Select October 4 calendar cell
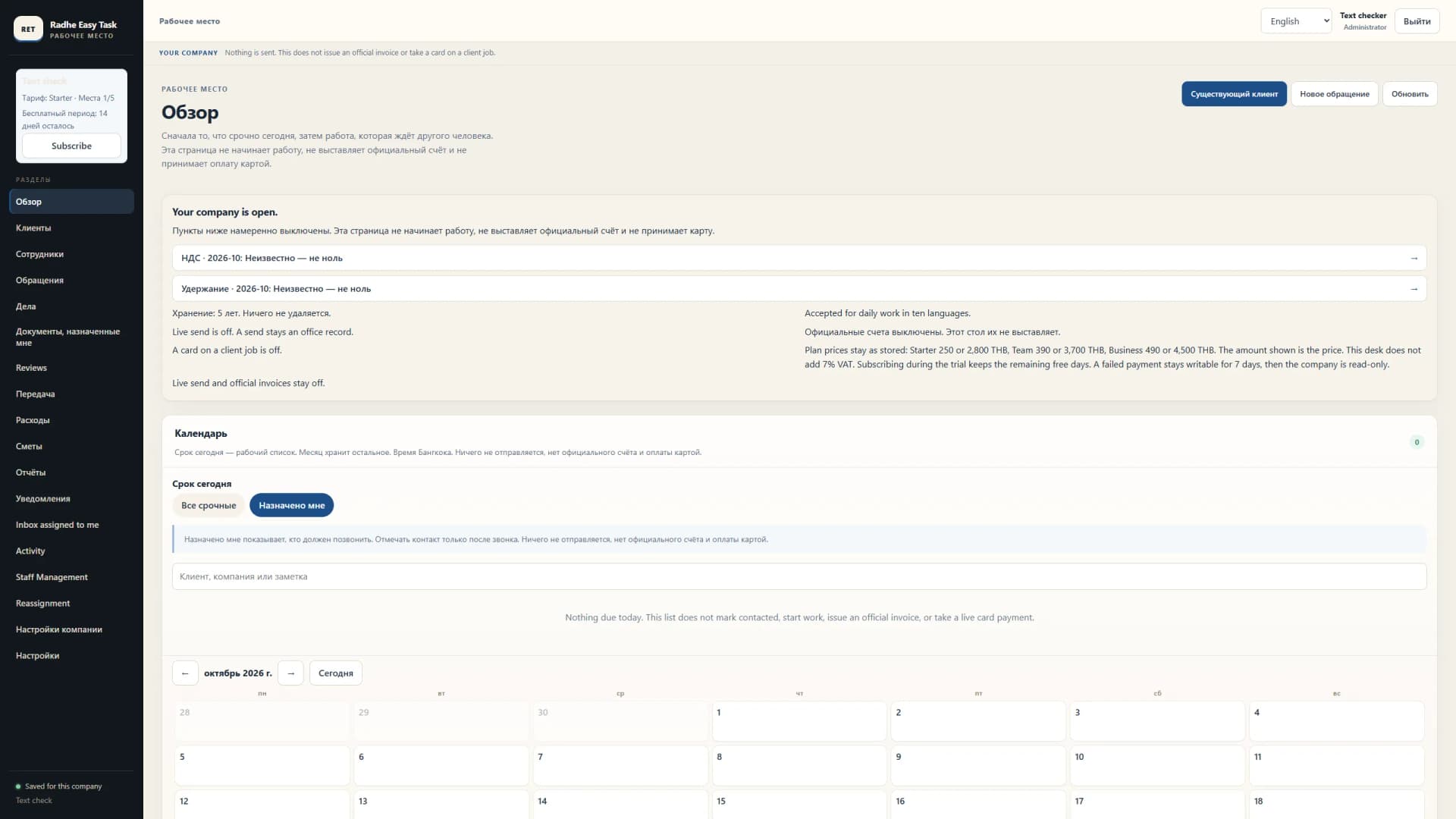Screen dimensions: 1456x819 (x=1336, y=721)
